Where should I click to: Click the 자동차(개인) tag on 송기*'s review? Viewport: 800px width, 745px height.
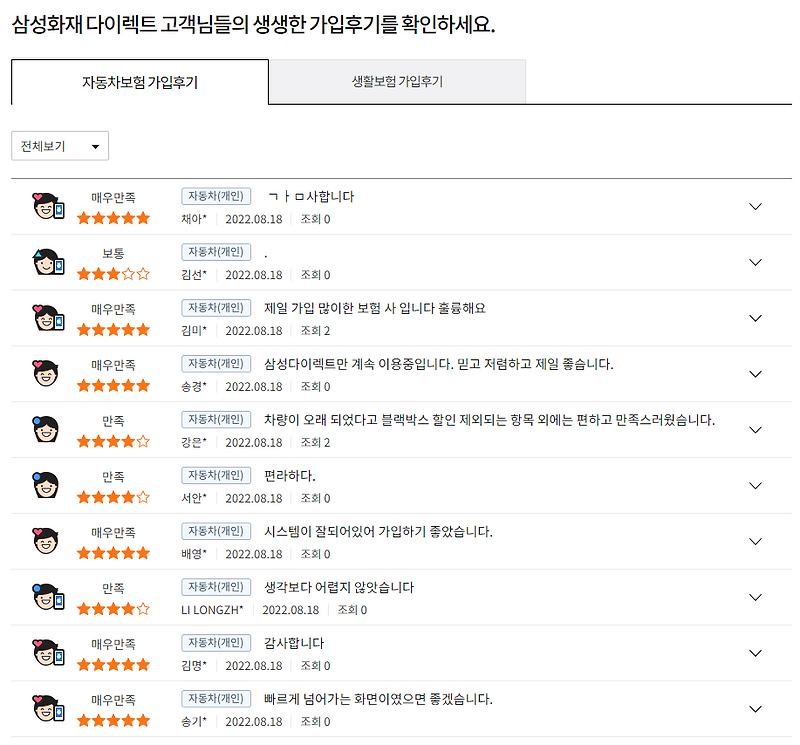point(216,698)
